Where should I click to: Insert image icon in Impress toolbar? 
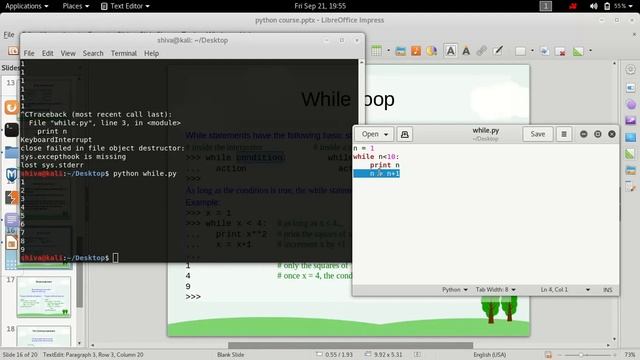pos(400,51)
